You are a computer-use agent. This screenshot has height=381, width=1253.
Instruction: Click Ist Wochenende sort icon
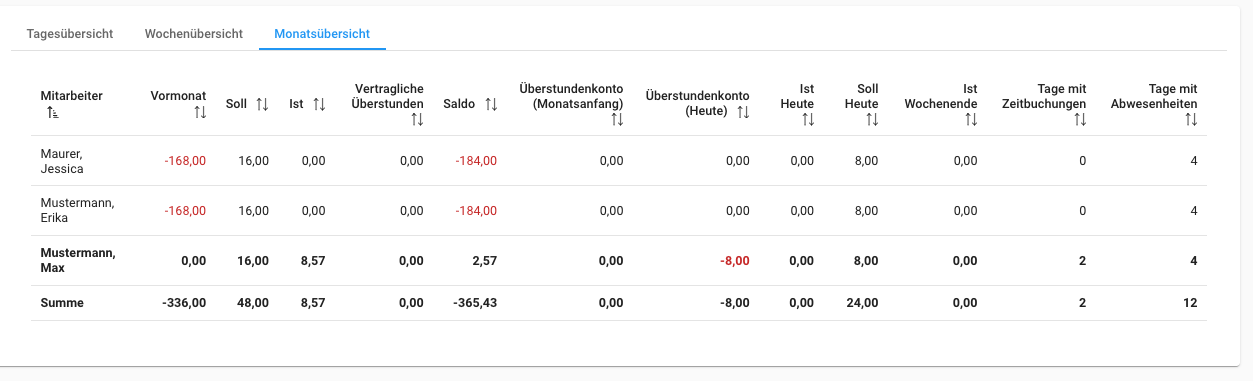click(x=971, y=120)
